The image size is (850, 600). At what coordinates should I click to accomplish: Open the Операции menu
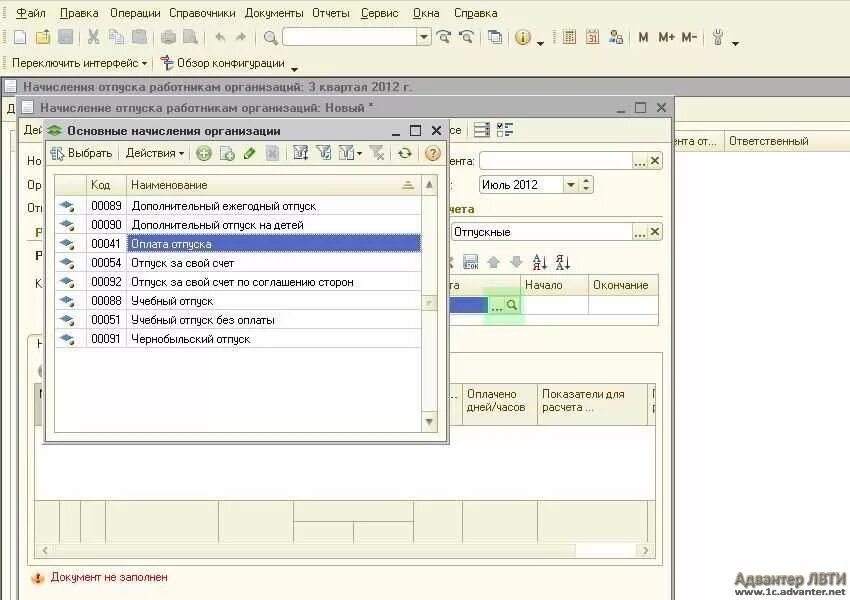point(135,13)
